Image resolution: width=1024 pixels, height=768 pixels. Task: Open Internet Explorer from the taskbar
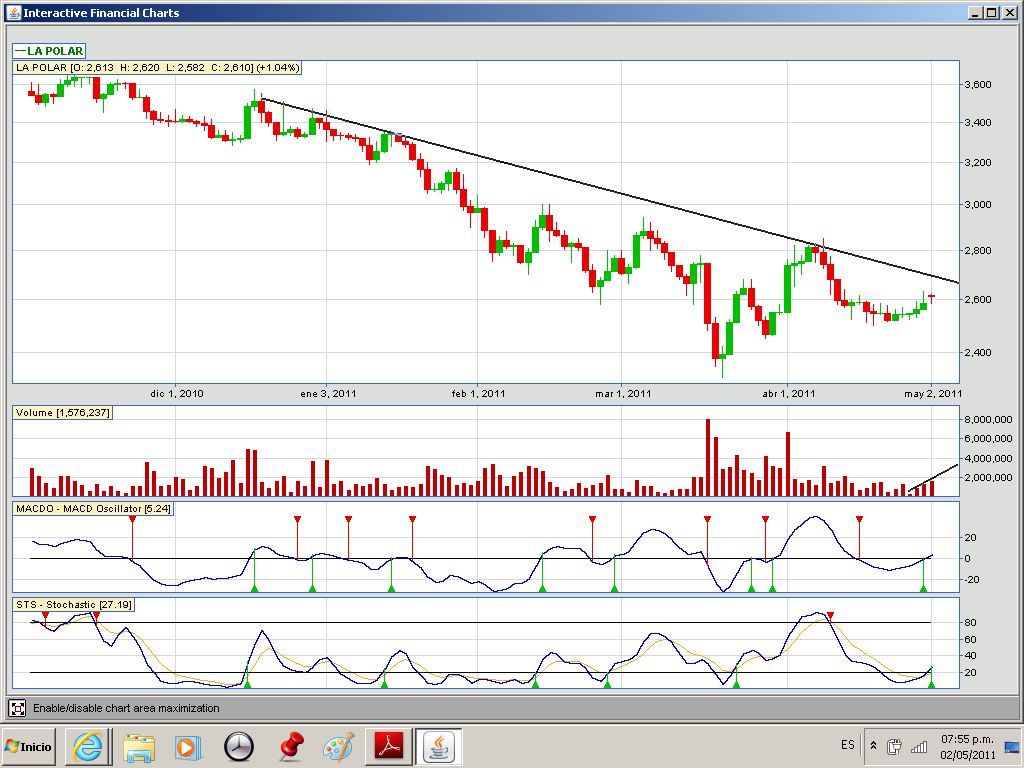[x=87, y=746]
